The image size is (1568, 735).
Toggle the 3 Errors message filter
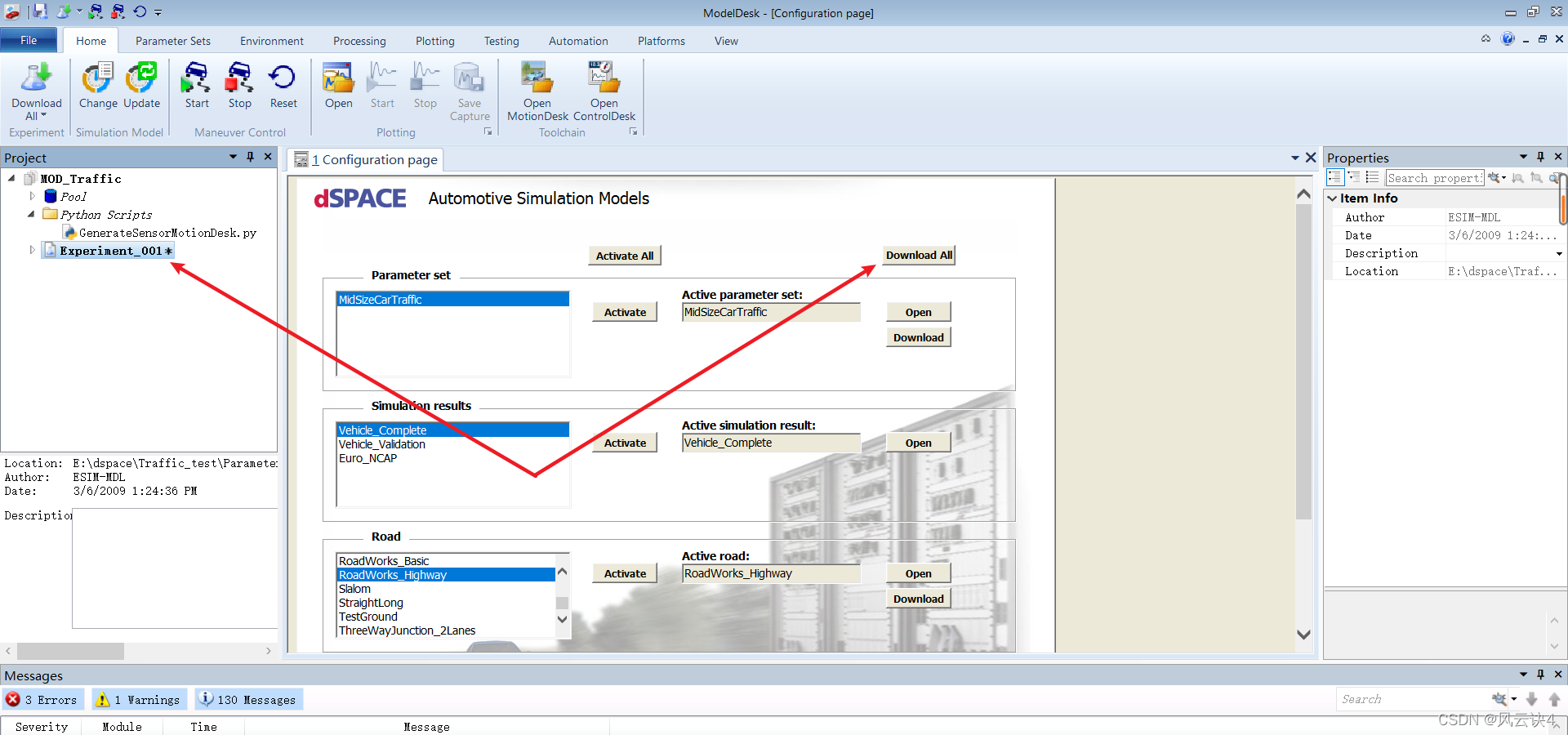click(42, 700)
